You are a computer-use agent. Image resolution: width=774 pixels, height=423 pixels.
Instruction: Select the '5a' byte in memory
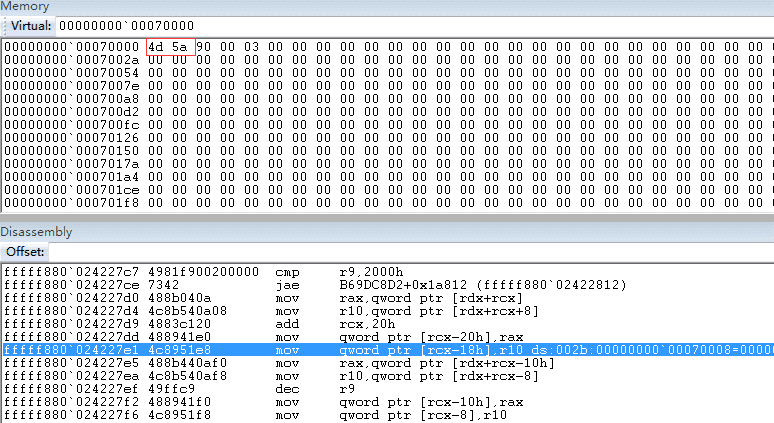pos(180,47)
